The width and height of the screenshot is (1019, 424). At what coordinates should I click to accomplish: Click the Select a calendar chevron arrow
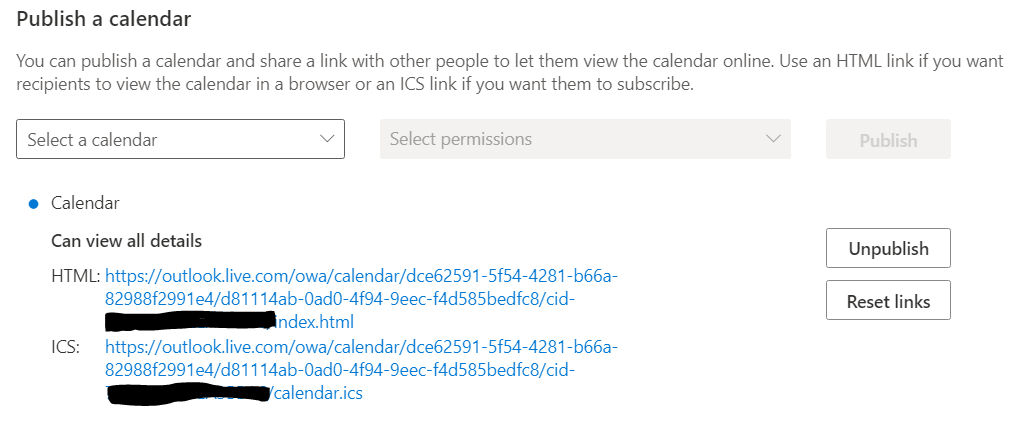click(x=326, y=139)
